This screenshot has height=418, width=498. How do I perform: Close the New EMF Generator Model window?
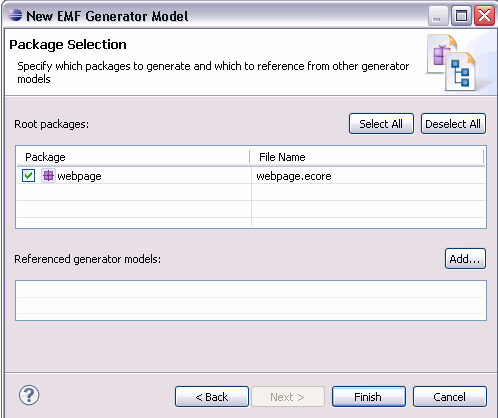[x=484, y=16]
